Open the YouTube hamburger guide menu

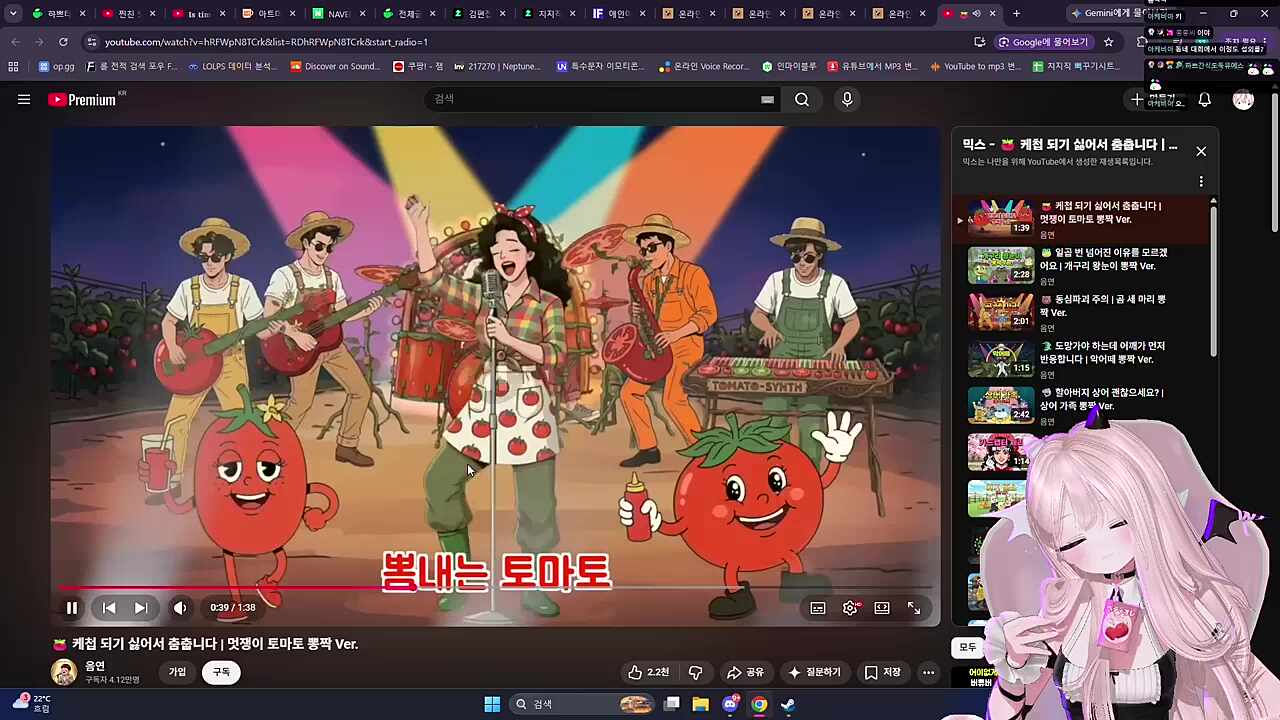point(24,99)
